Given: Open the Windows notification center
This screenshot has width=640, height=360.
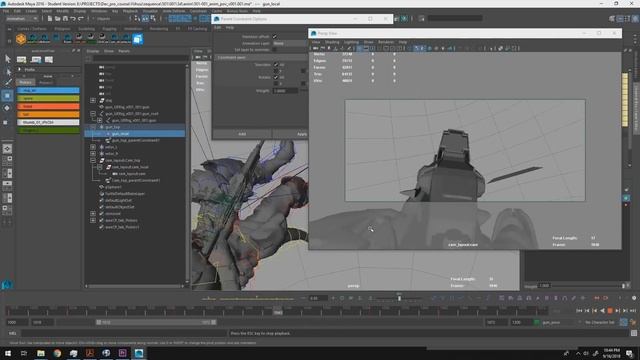Looking at the screenshot, I should 630,353.
